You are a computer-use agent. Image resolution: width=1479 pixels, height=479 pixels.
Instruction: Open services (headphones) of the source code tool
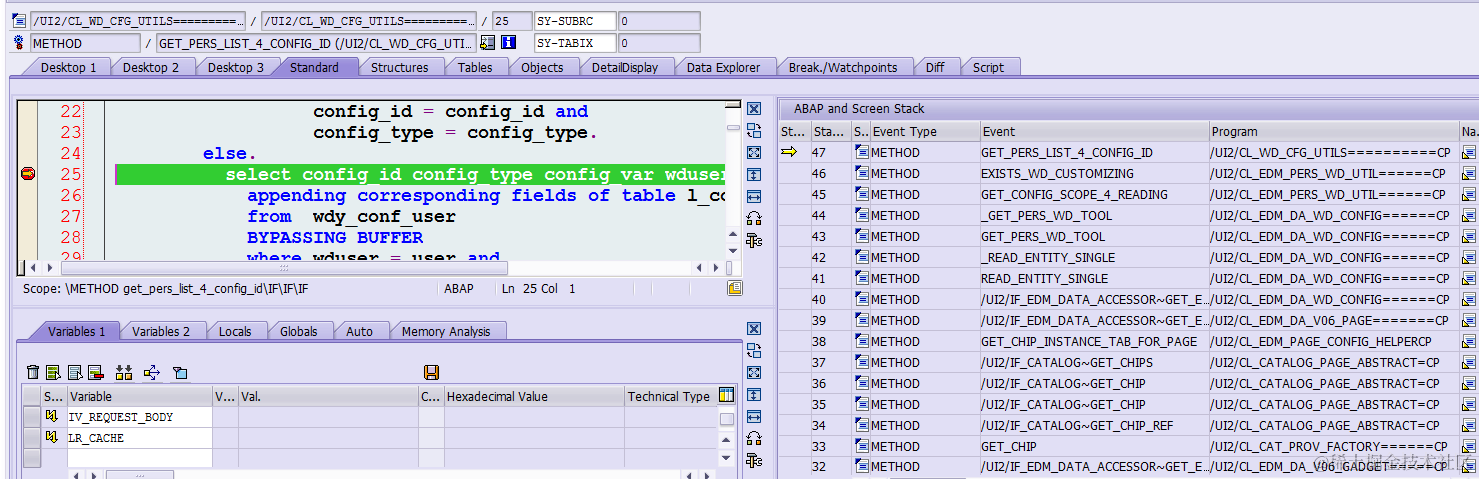coord(754,218)
